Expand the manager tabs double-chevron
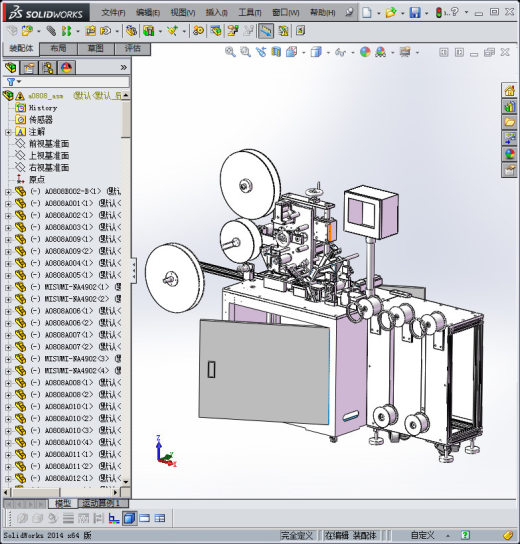Screen dimensions: 520x544 click(123, 67)
